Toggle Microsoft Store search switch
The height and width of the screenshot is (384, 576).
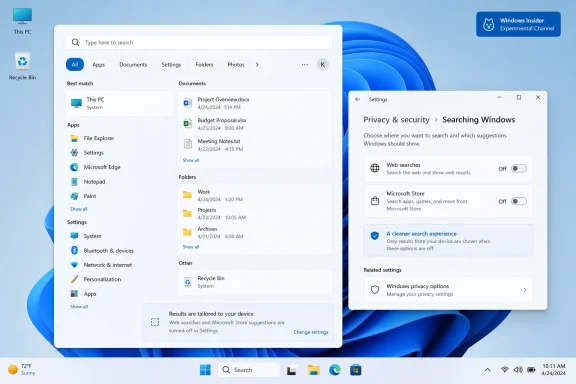(519, 201)
